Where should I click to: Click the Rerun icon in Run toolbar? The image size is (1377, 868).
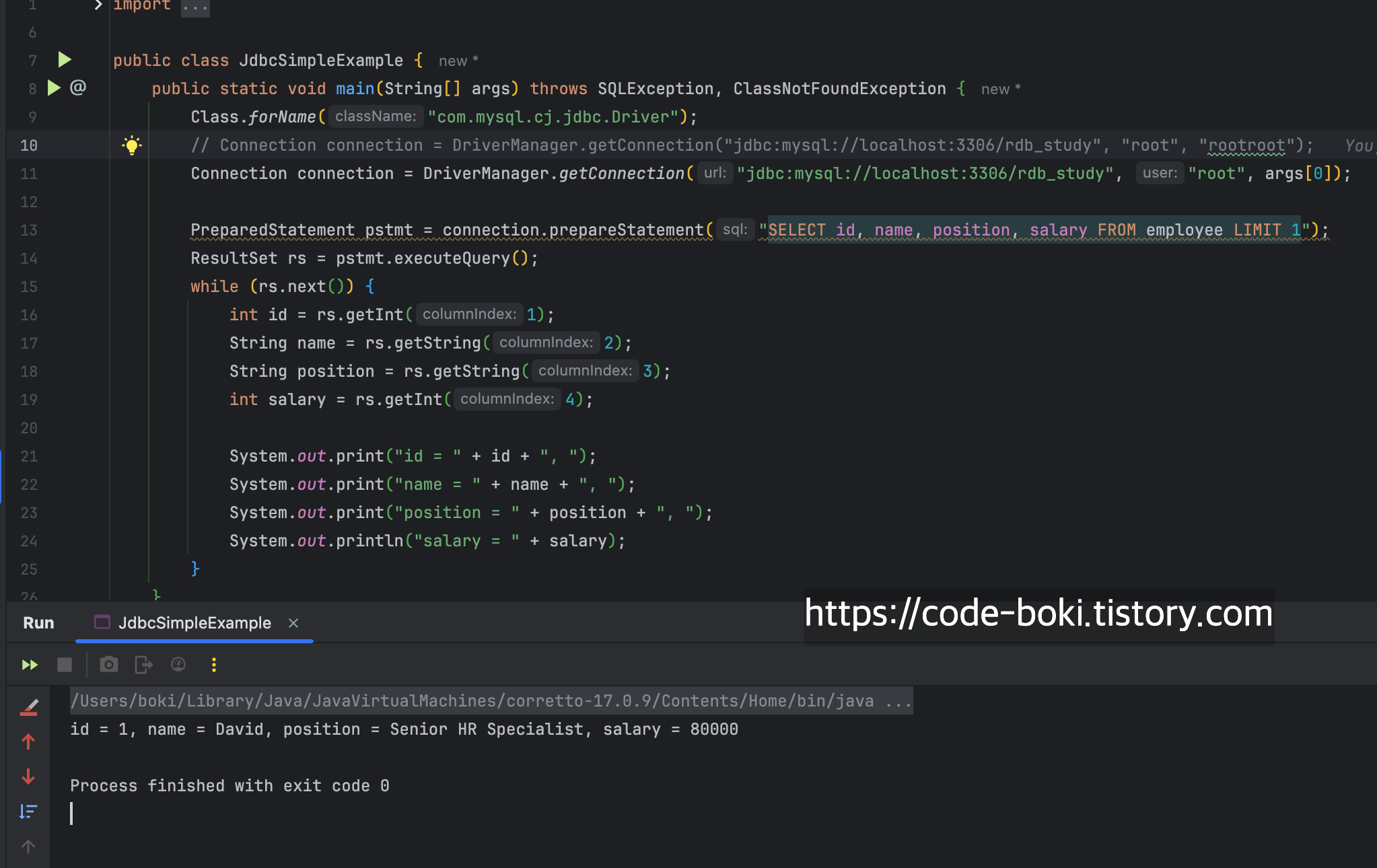coord(30,665)
